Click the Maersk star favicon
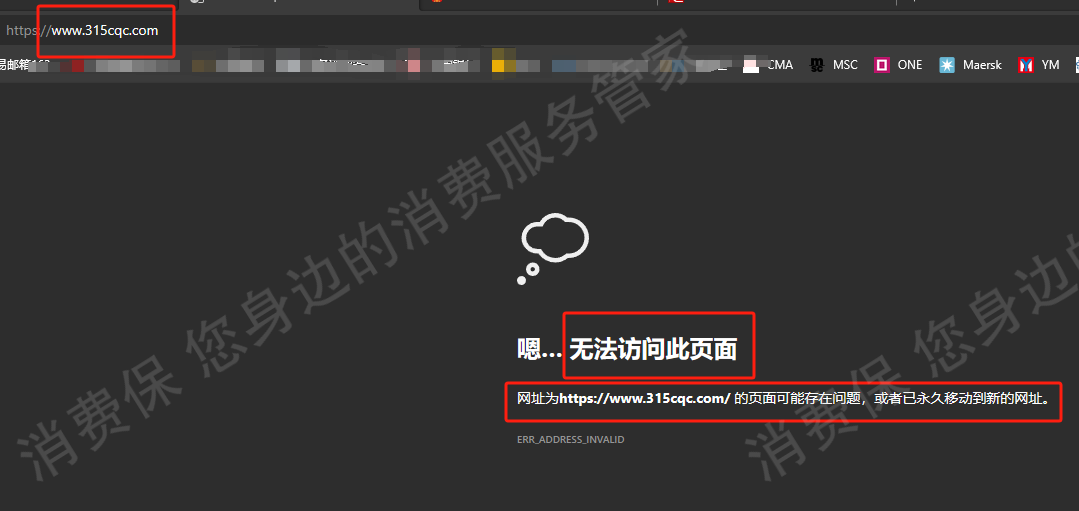Image resolution: width=1079 pixels, height=511 pixels. pos(947,65)
